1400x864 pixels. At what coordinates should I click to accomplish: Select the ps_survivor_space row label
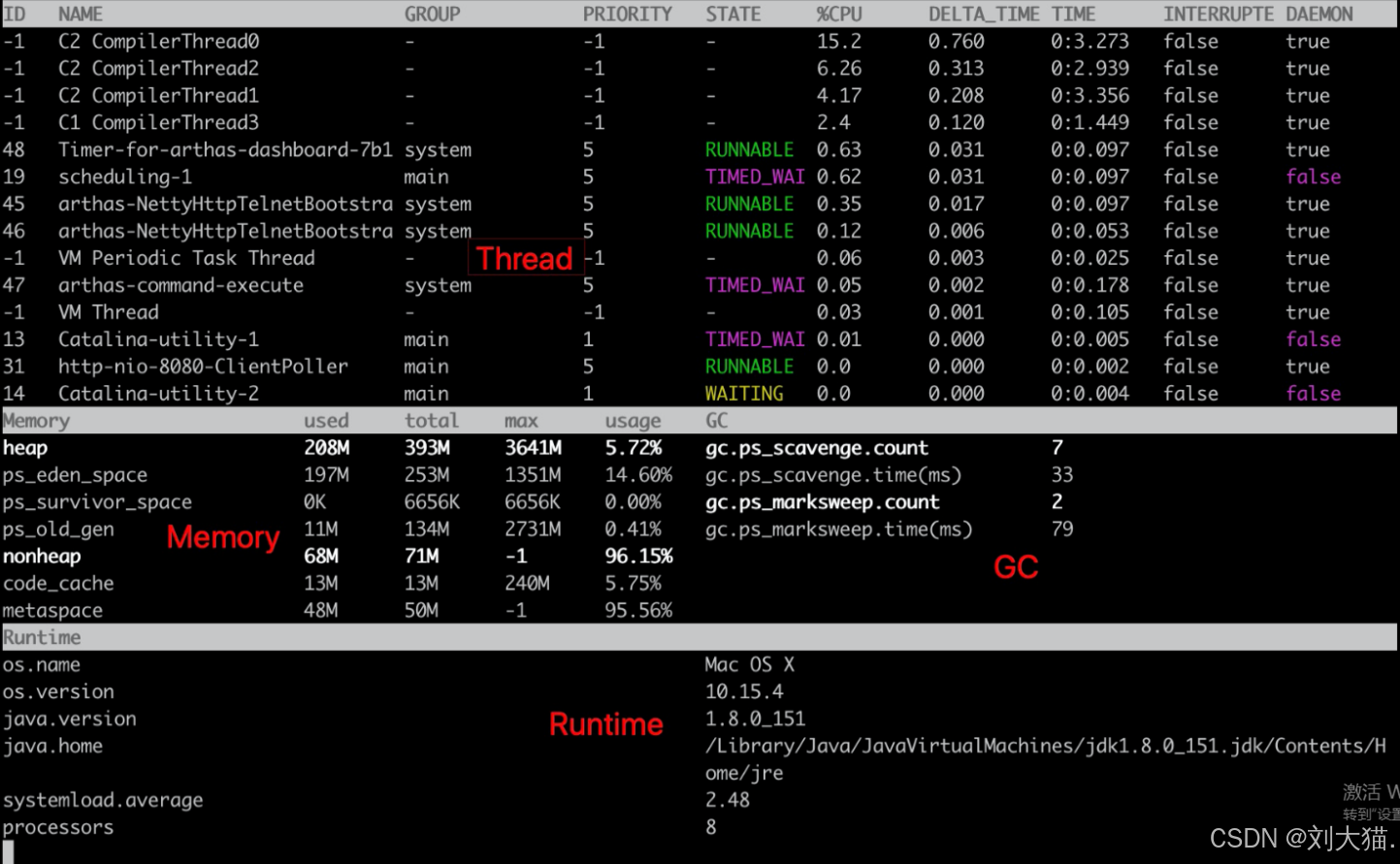(97, 502)
